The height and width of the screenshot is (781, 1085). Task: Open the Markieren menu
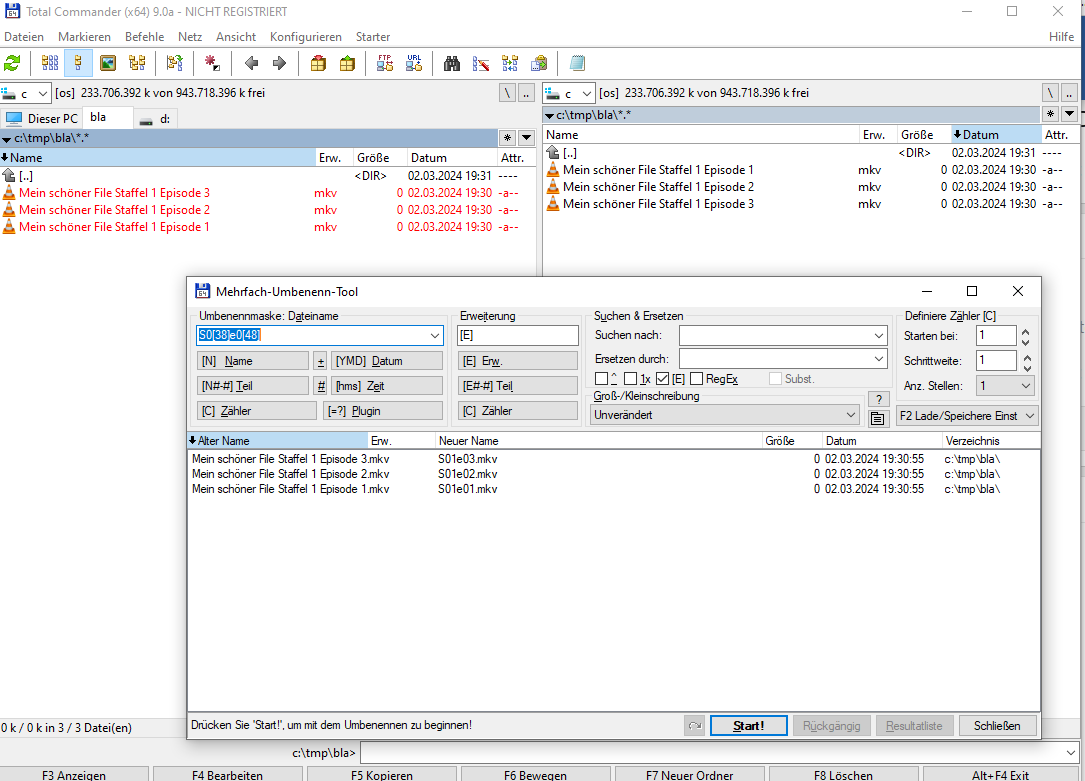click(x=84, y=37)
